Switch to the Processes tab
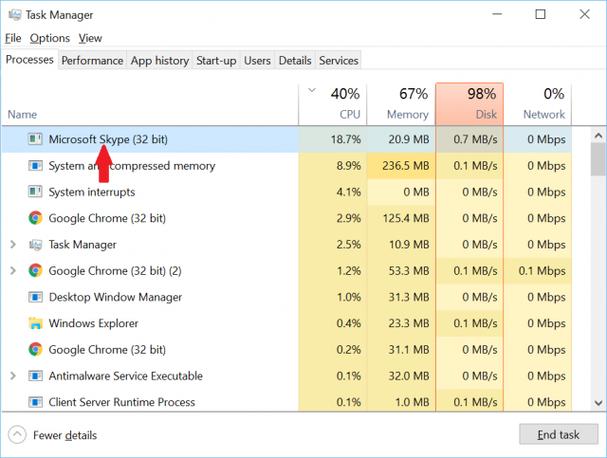The width and height of the screenshot is (607, 458). pyautogui.click(x=29, y=60)
